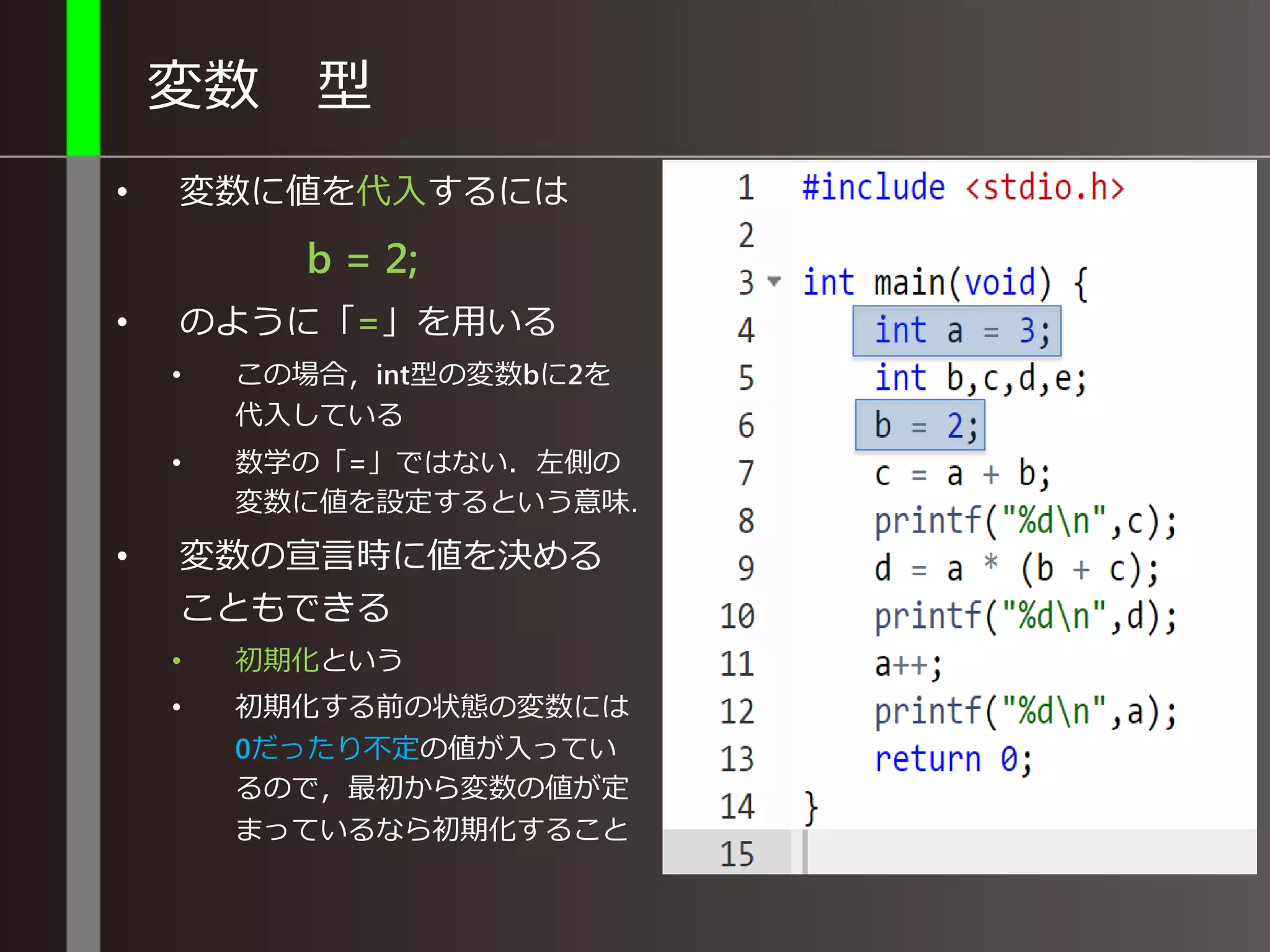The height and width of the screenshot is (952, 1270).
Task: Click the bullet 'のように「=」を用いる'
Action: [x=368, y=321]
